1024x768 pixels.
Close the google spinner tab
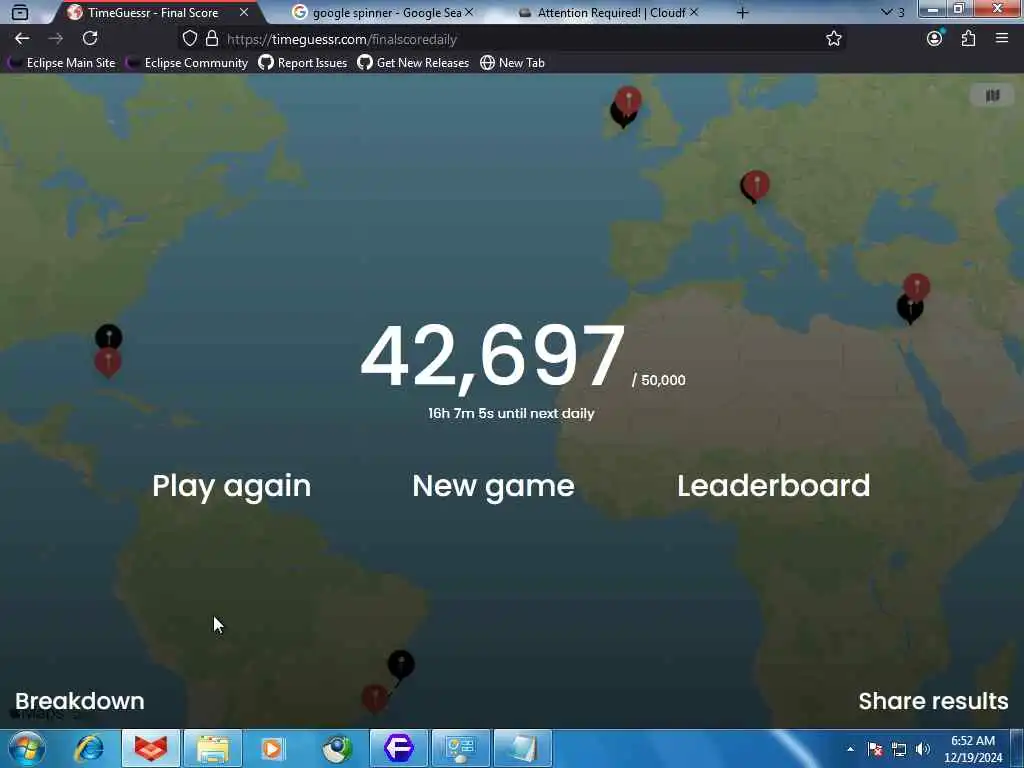[469, 12]
